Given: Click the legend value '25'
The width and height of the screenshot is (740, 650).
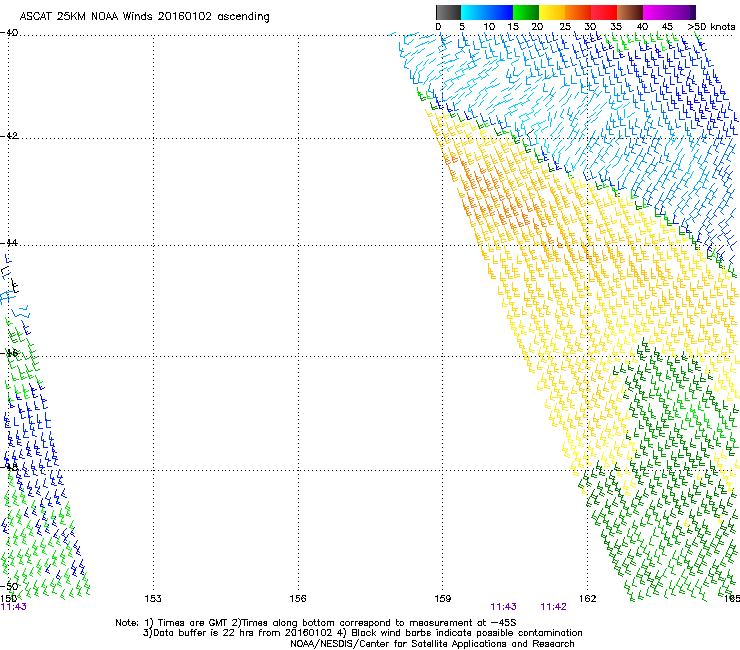Looking at the screenshot, I should (x=565, y=27).
